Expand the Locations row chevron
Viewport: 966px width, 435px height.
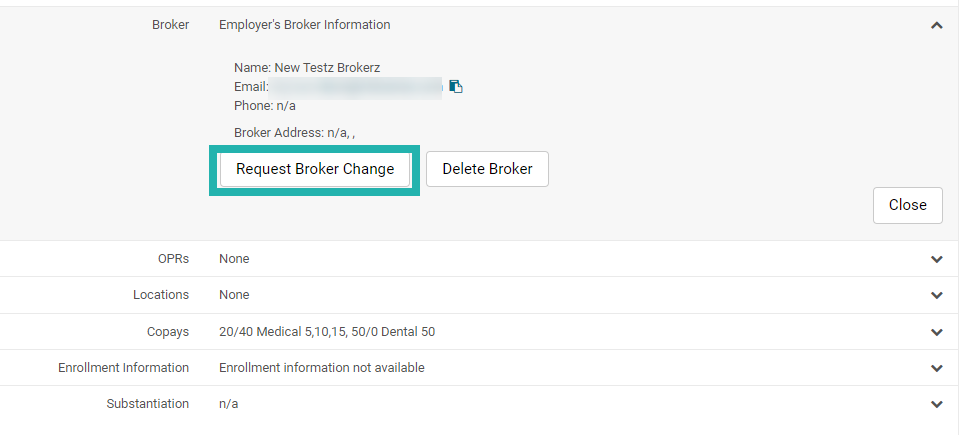click(936, 295)
